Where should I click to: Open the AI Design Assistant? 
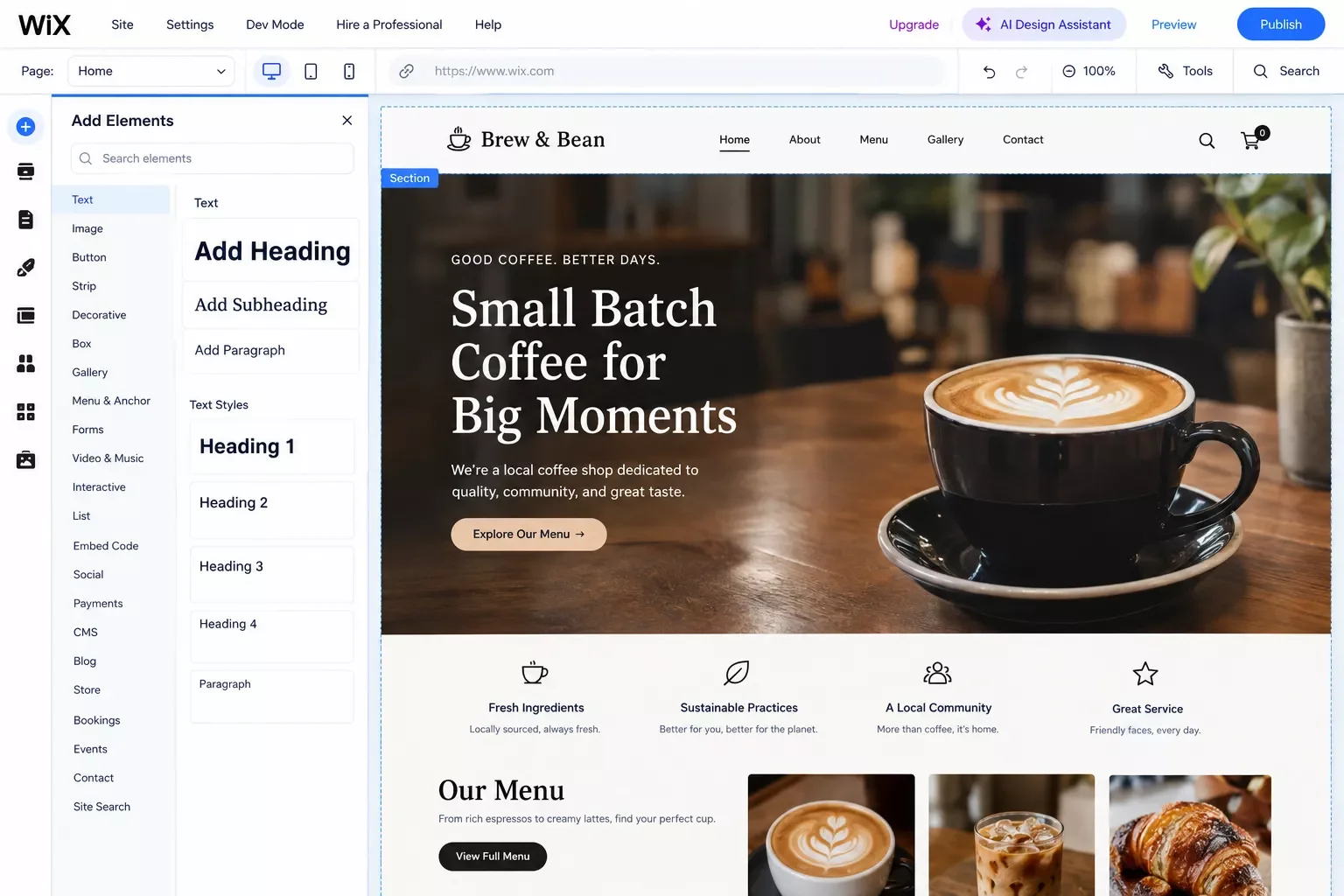pyautogui.click(x=1044, y=24)
